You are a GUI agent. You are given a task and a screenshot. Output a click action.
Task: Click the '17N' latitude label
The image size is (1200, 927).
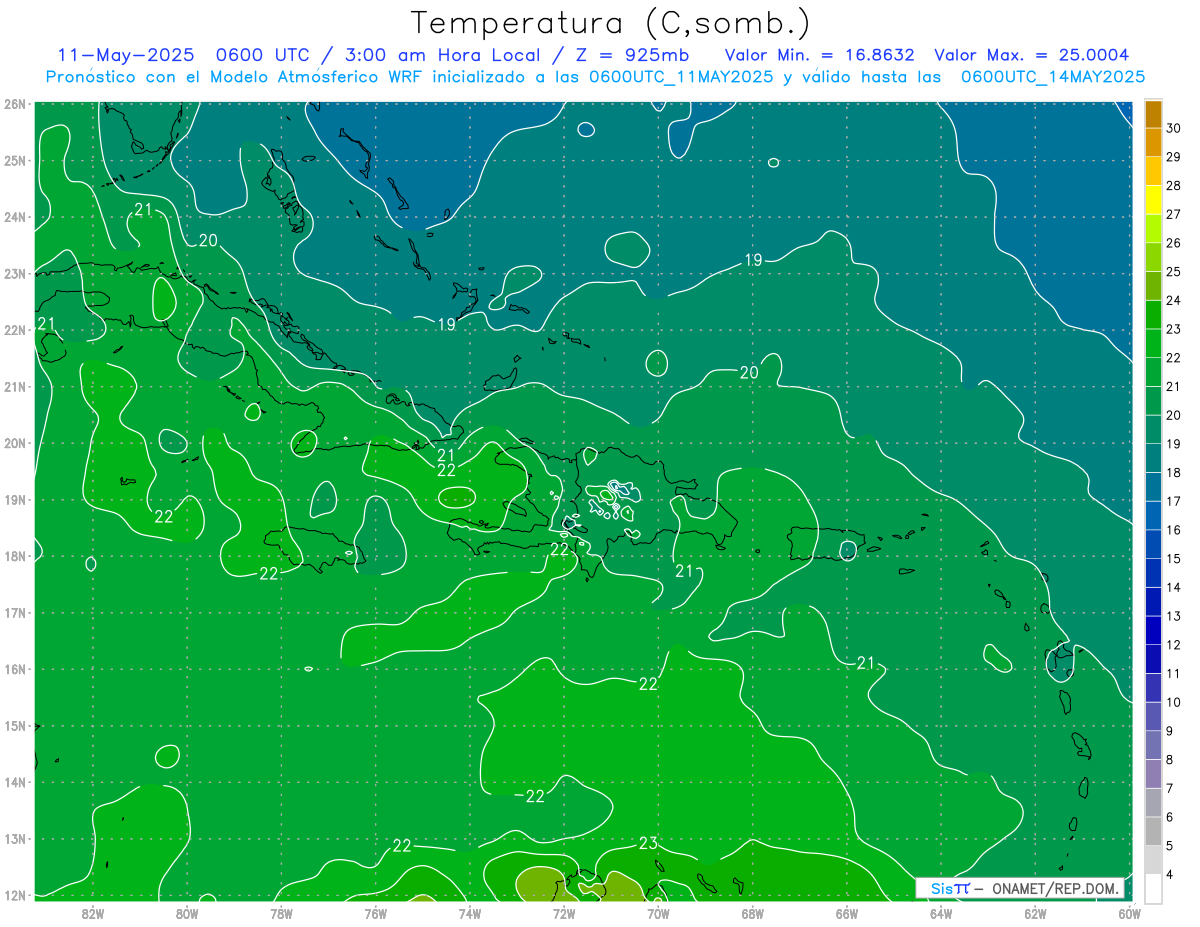(15, 613)
